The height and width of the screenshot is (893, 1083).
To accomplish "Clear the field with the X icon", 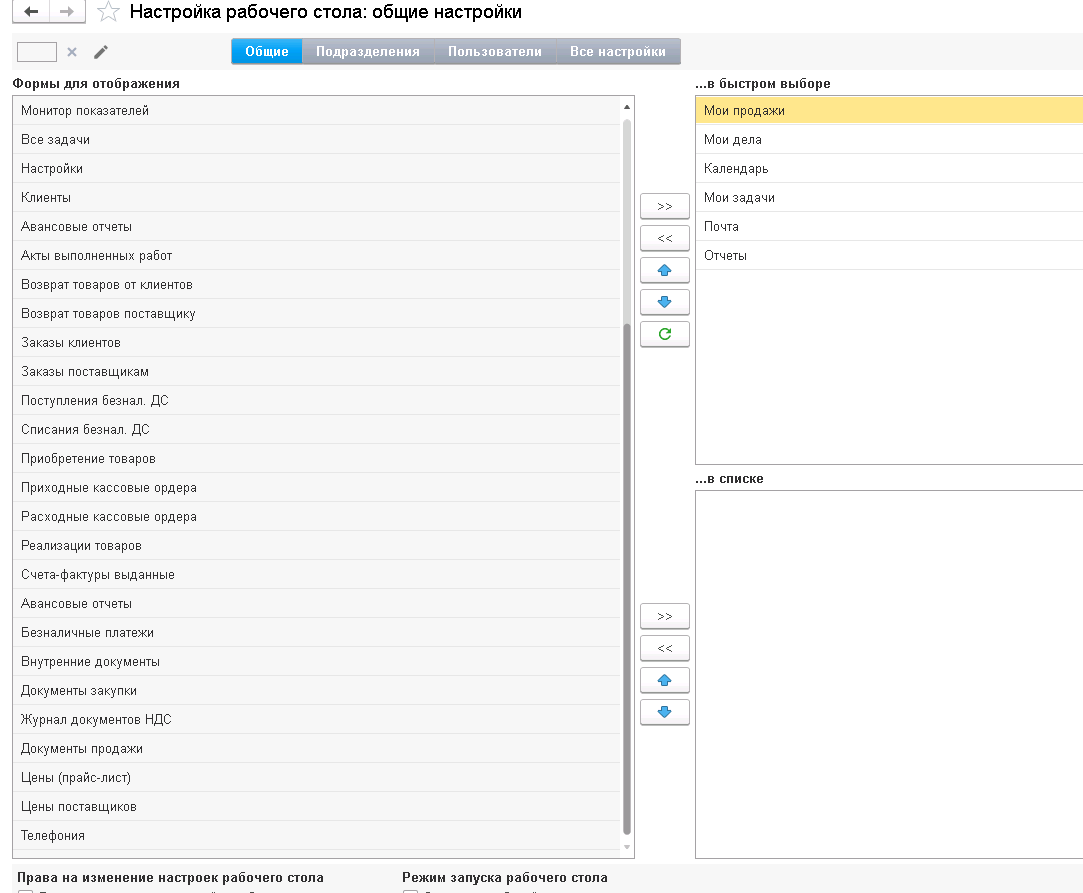I will pos(72,52).
